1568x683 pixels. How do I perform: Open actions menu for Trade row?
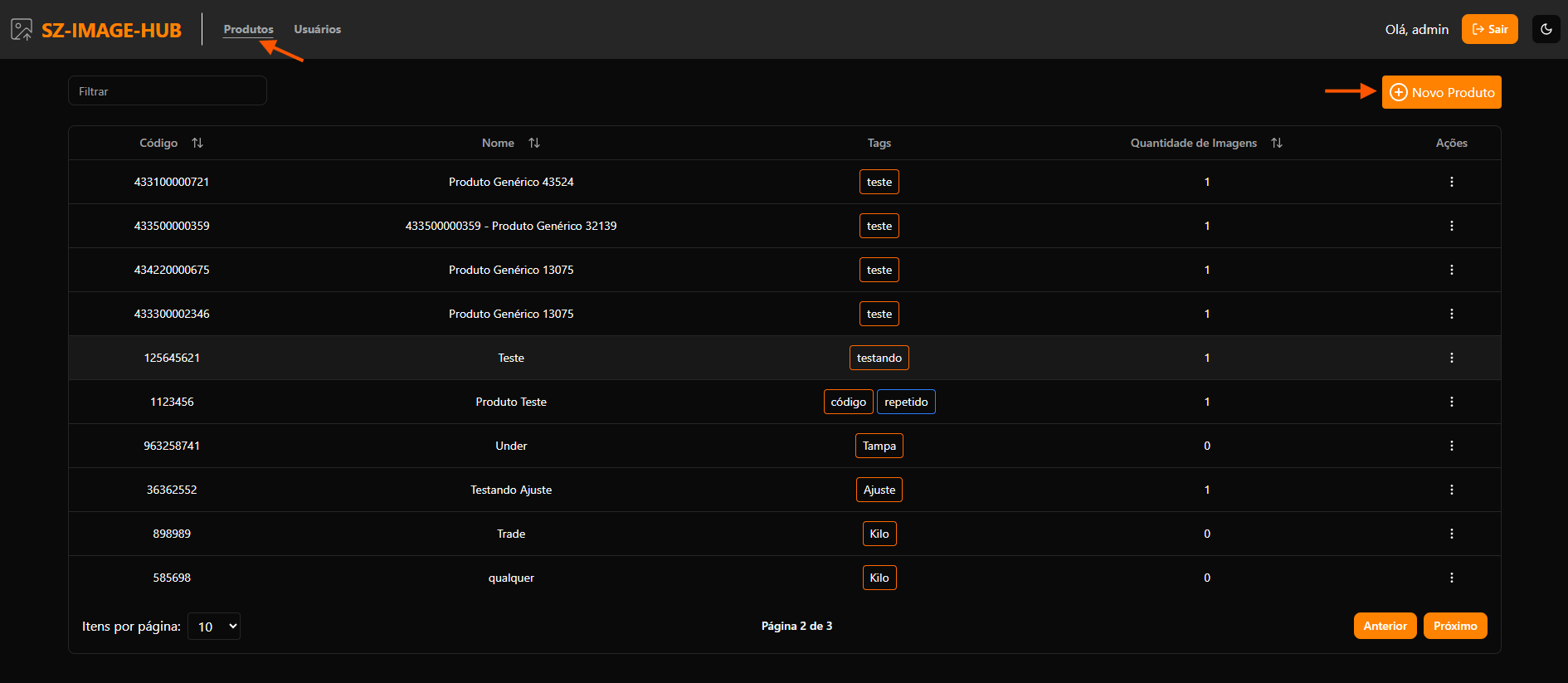coord(1451,534)
